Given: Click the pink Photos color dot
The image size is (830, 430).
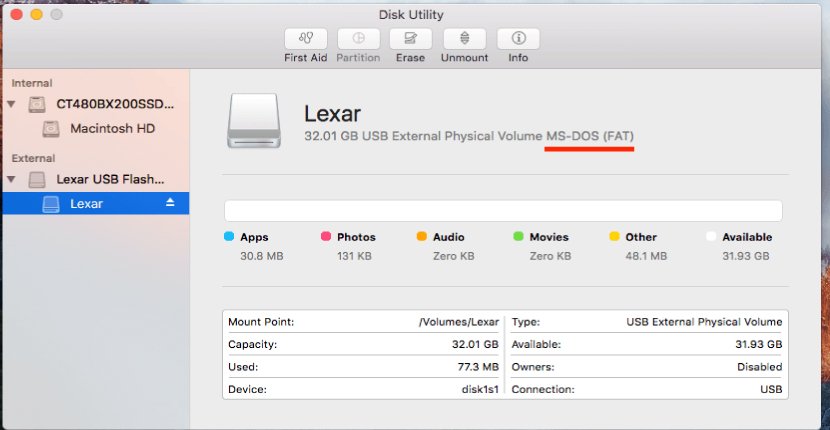Looking at the screenshot, I should tap(326, 237).
